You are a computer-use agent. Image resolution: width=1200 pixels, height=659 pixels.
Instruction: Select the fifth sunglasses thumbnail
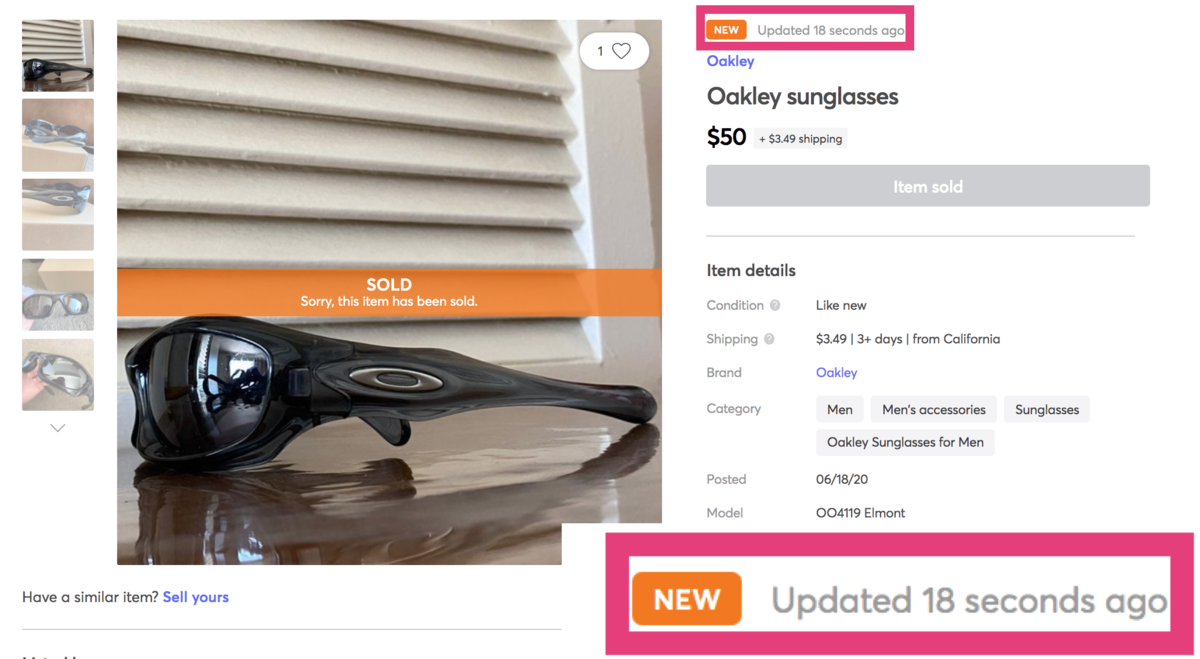[x=58, y=375]
